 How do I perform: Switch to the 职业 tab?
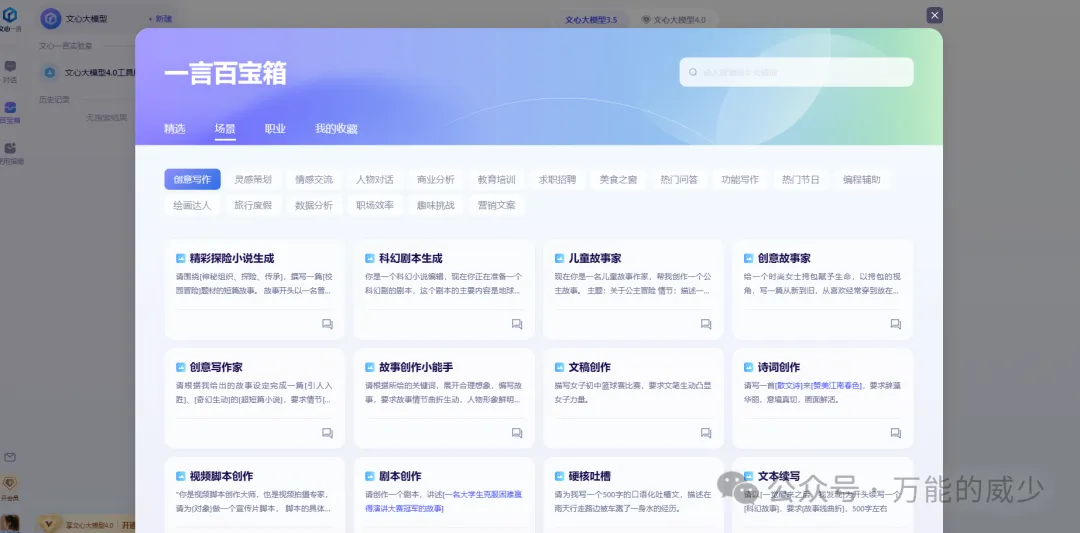coord(276,129)
